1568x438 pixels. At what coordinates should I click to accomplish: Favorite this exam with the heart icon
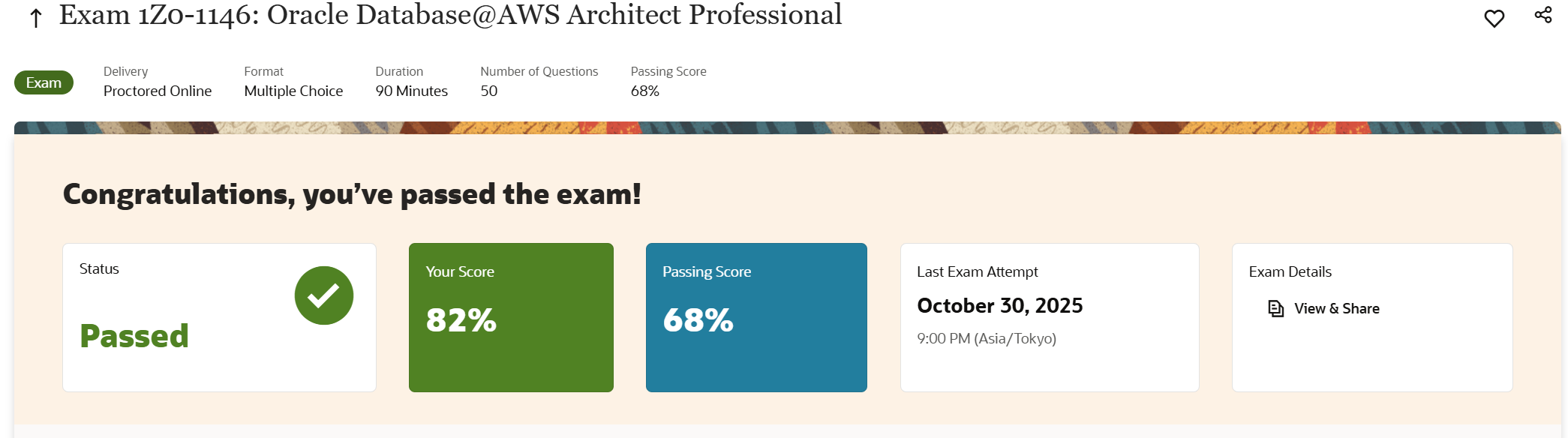[x=1494, y=19]
